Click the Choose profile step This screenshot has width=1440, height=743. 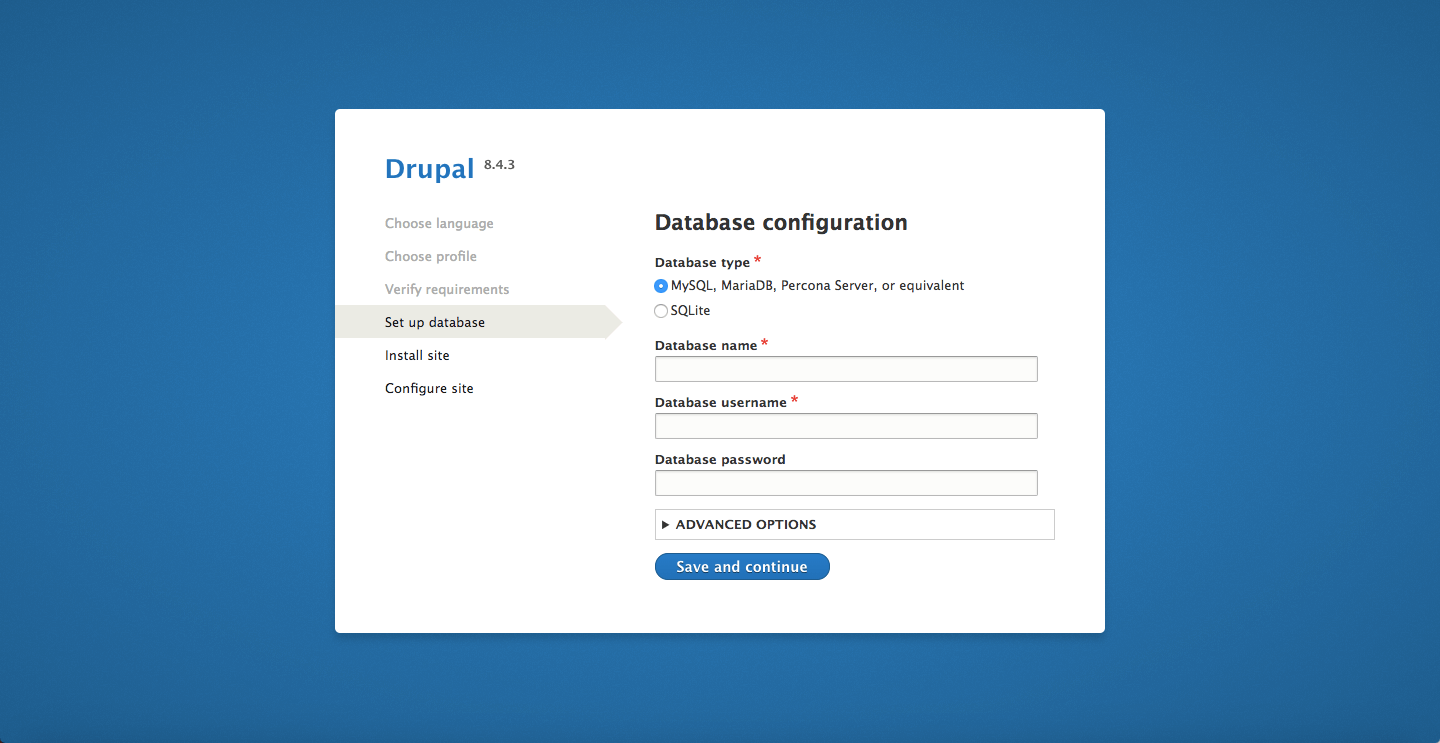pos(431,257)
